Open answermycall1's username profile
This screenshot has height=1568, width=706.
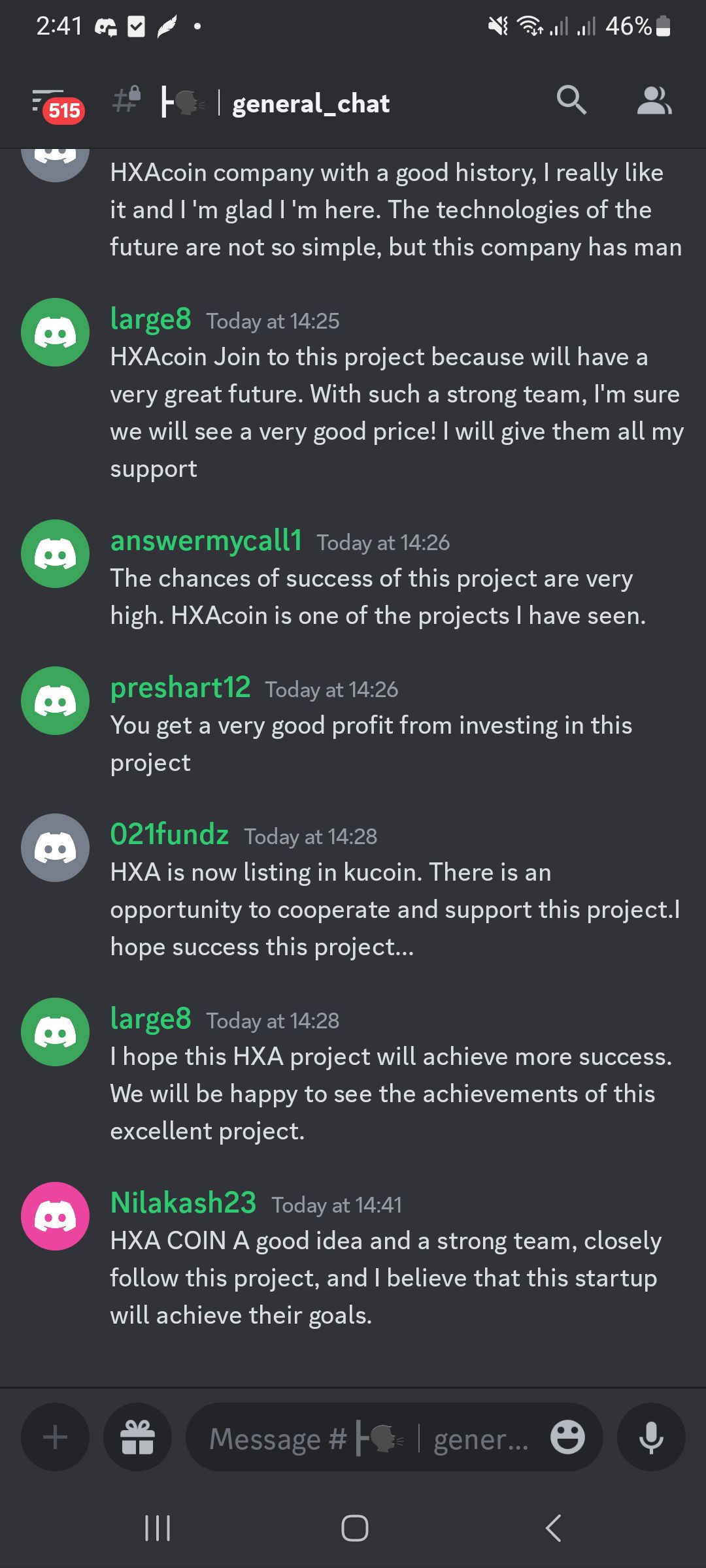point(206,540)
